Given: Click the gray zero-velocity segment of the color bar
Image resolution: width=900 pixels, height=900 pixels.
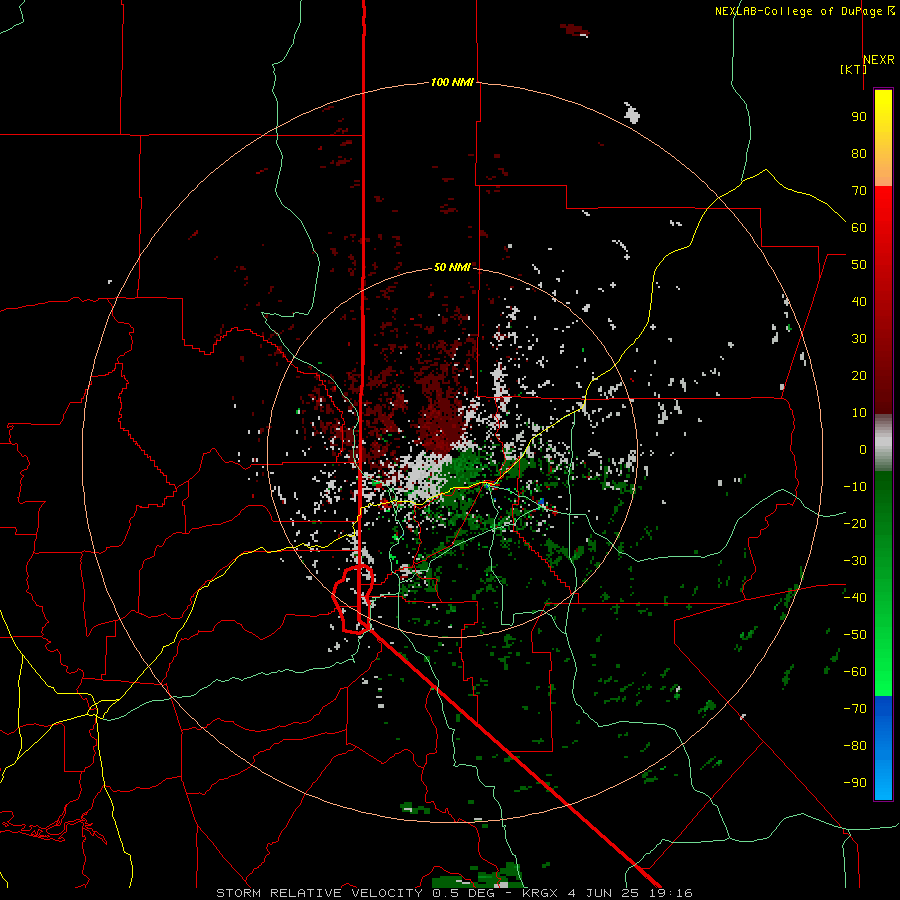Looking at the screenshot, I should [x=883, y=443].
